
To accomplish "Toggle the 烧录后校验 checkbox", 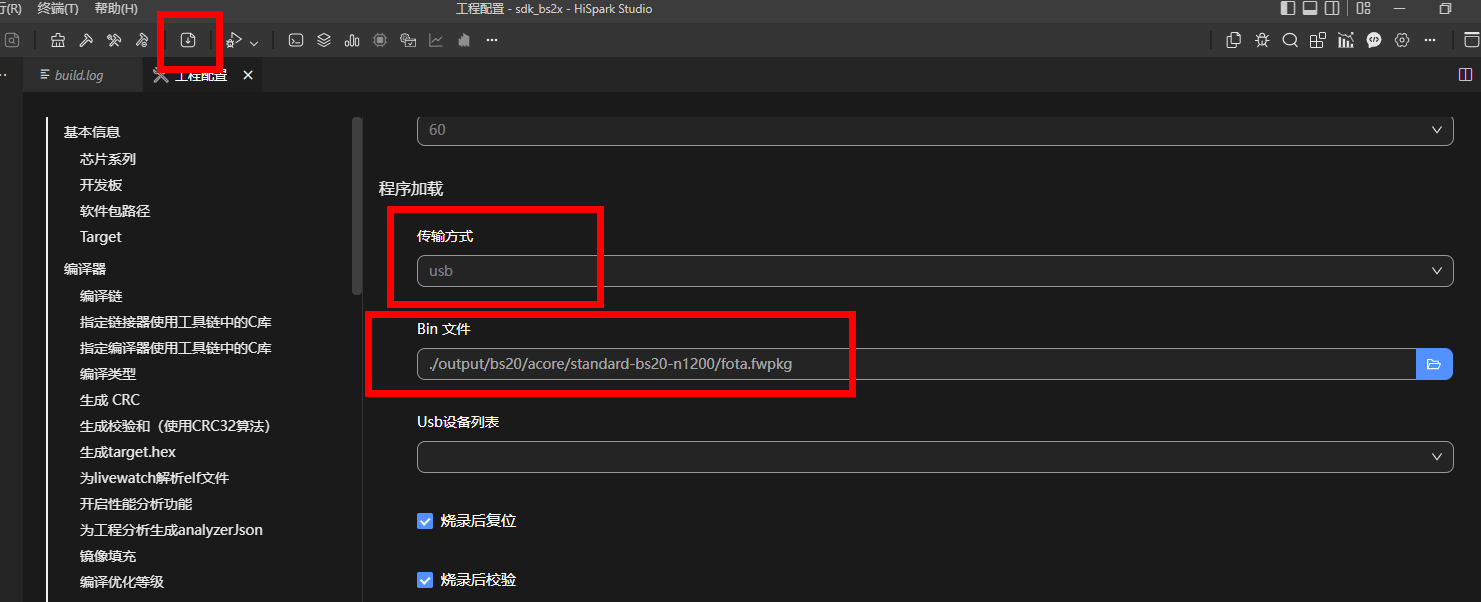I will point(425,580).
